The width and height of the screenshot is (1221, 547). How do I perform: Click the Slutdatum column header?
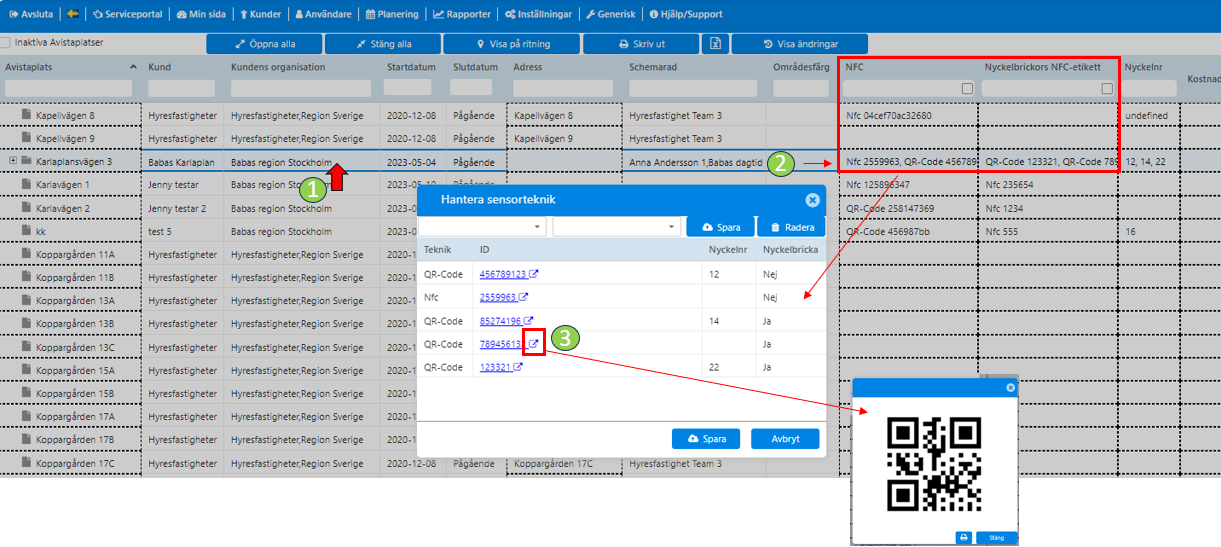click(475, 67)
